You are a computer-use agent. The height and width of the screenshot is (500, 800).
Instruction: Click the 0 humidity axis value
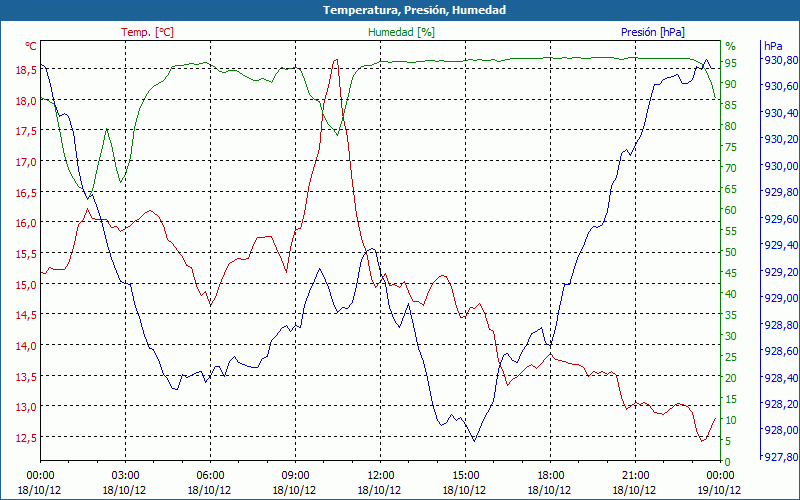[728, 462]
